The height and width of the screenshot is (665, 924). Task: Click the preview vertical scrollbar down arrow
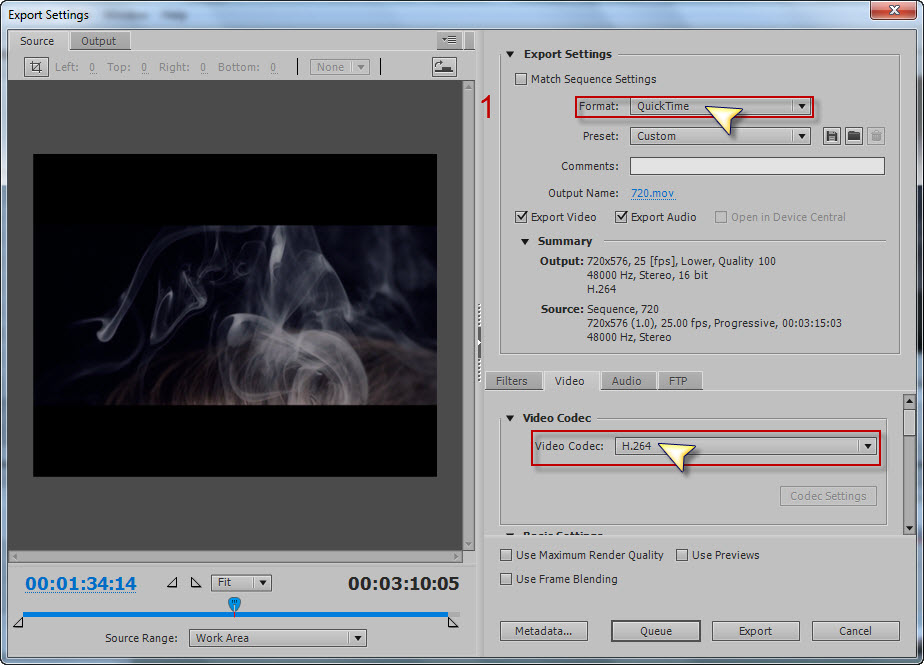(469, 544)
